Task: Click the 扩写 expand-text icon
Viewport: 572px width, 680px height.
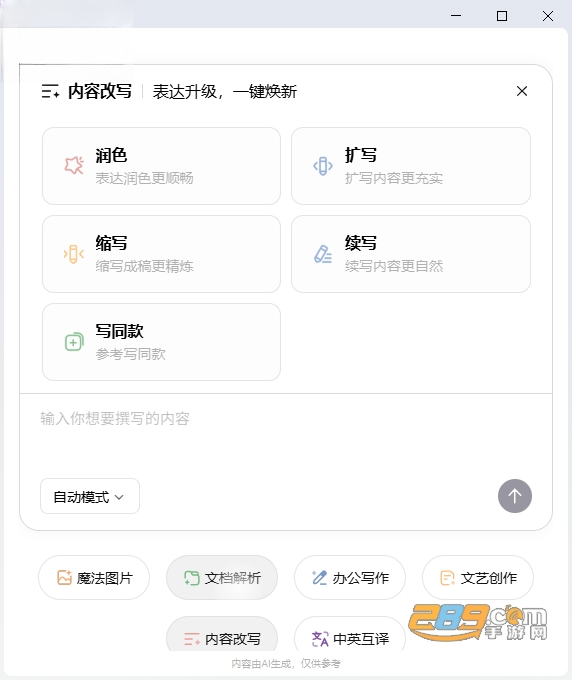Action: [x=323, y=166]
